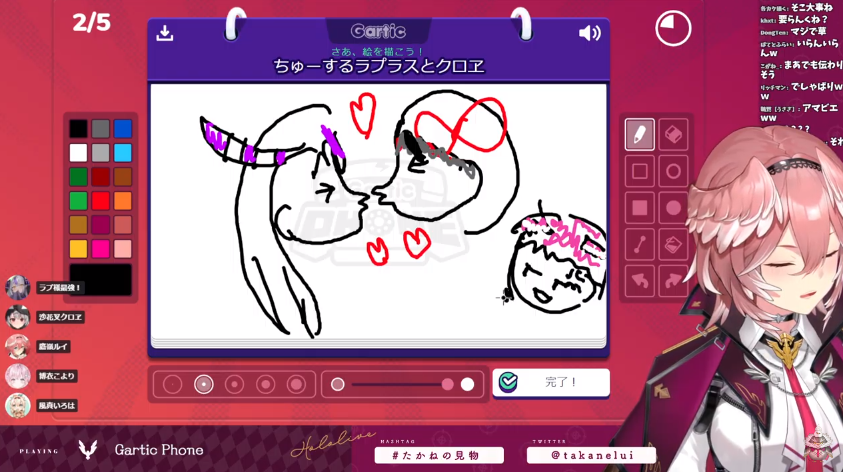Pick the hot pink color swatch
Viewport: 843px width, 472px height.
(x=101, y=249)
